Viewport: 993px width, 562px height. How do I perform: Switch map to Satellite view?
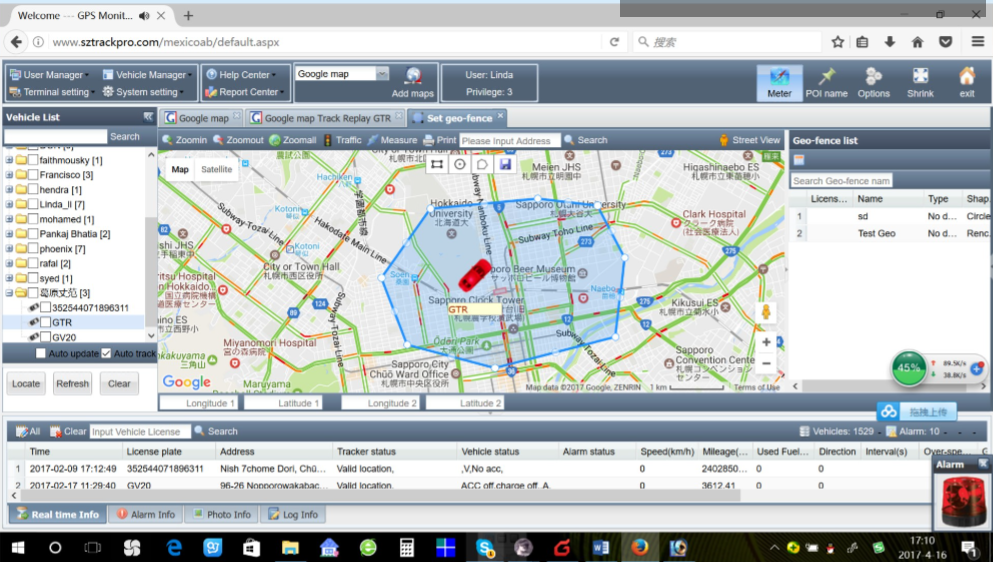coord(217,169)
